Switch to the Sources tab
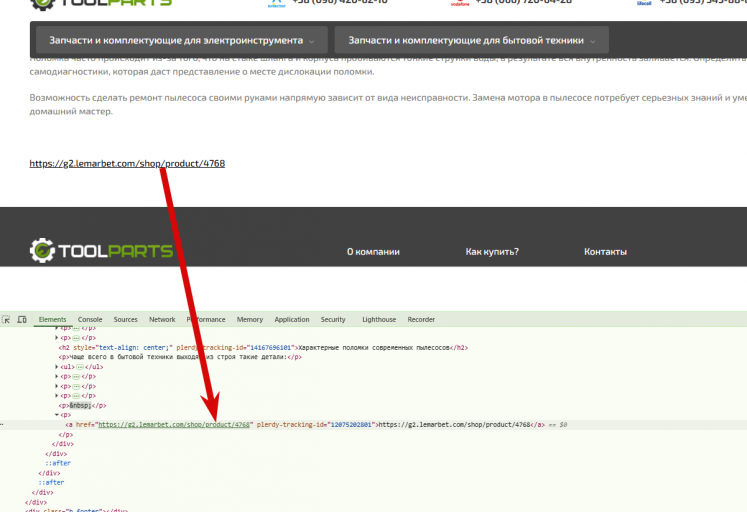 point(125,320)
